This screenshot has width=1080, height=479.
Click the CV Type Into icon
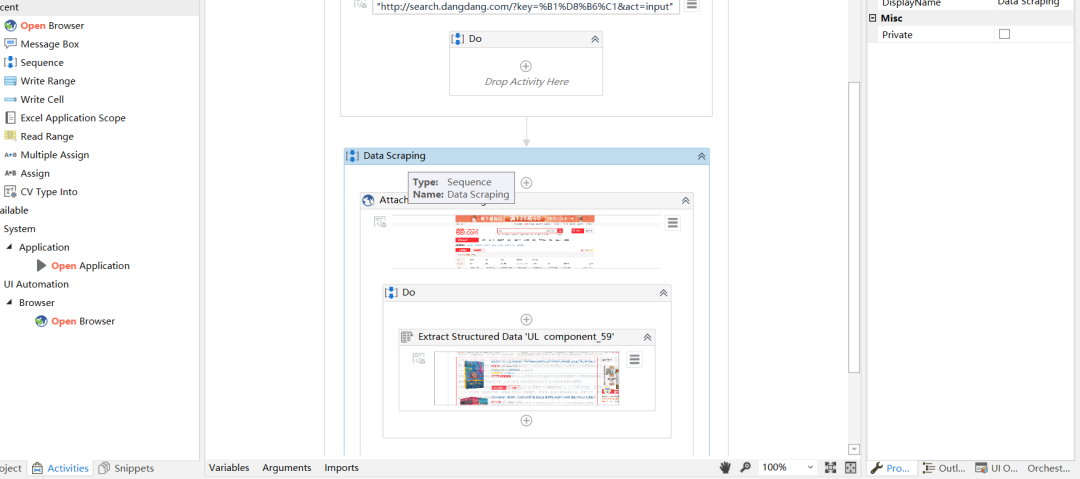point(10,192)
